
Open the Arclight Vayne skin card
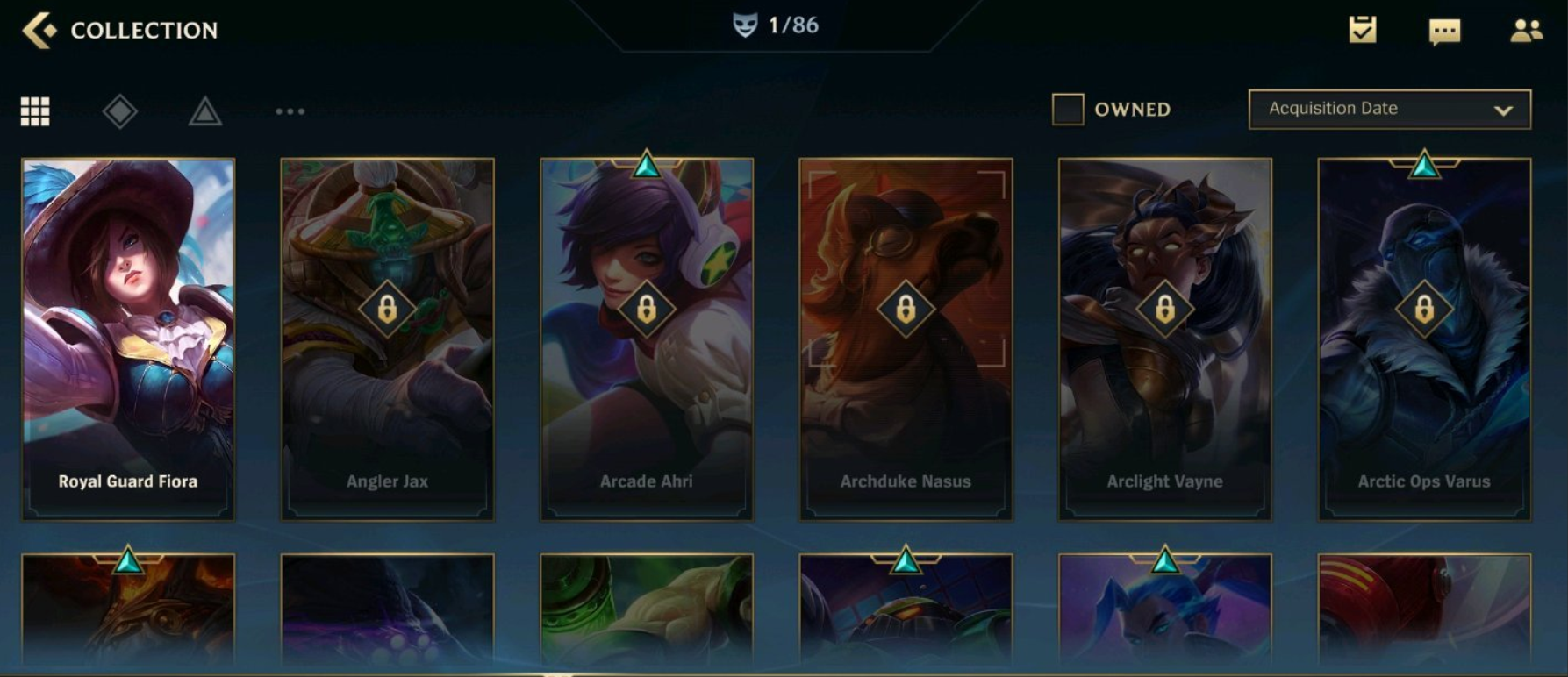pos(1165,338)
